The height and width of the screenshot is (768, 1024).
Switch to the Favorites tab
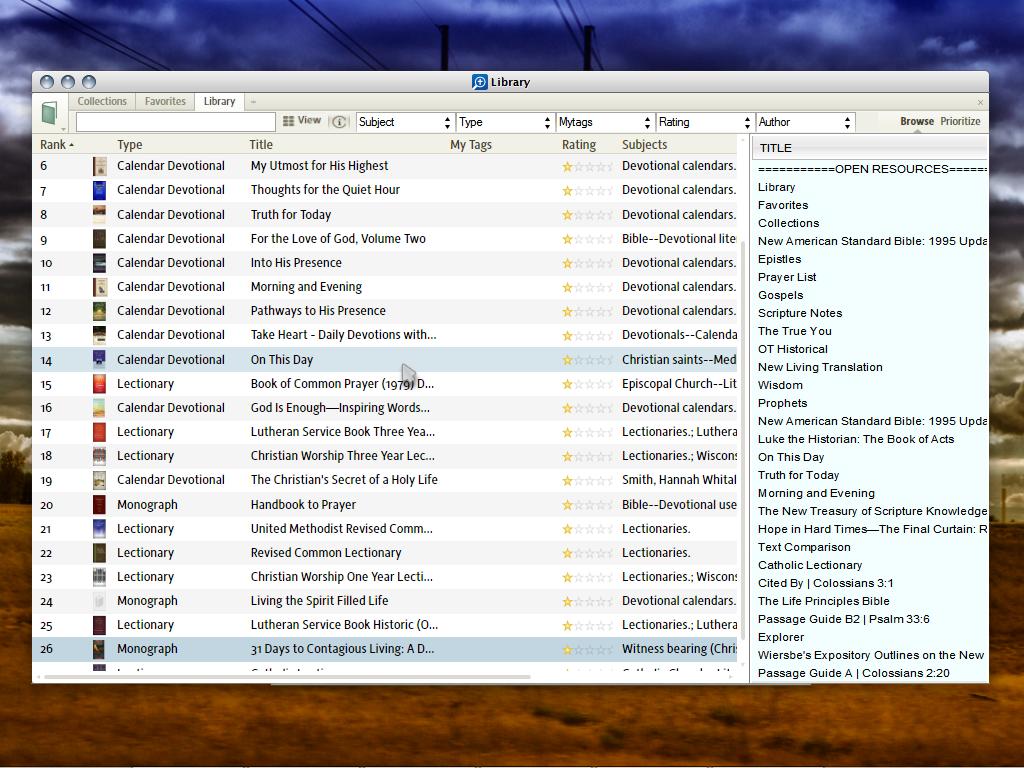click(x=165, y=101)
